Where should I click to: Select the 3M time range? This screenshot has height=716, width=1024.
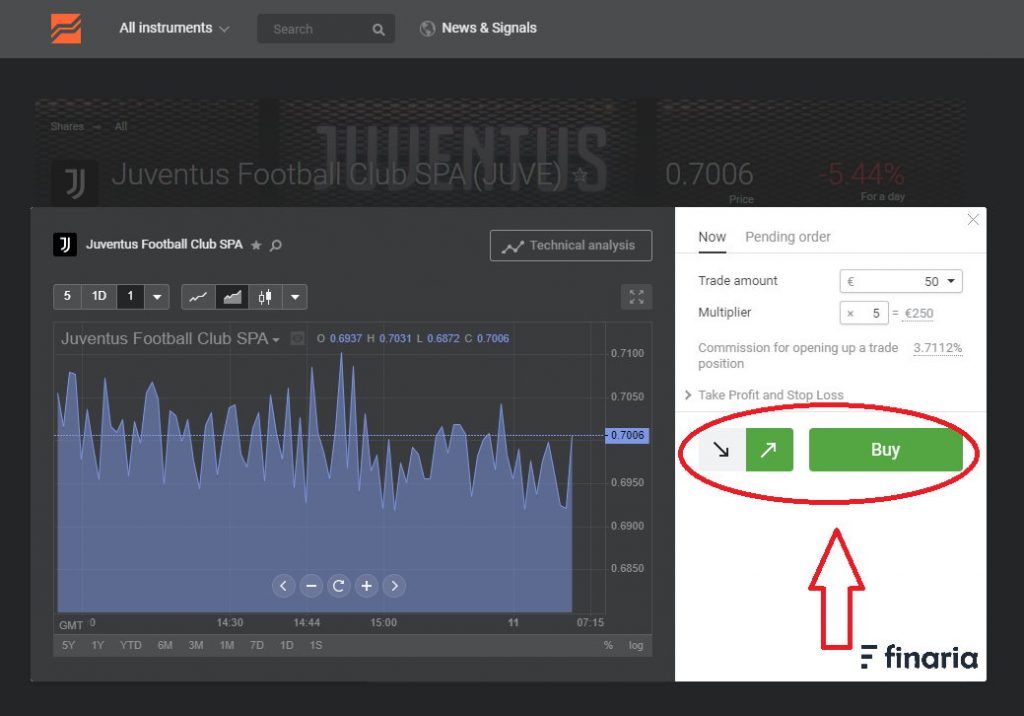click(196, 645)
